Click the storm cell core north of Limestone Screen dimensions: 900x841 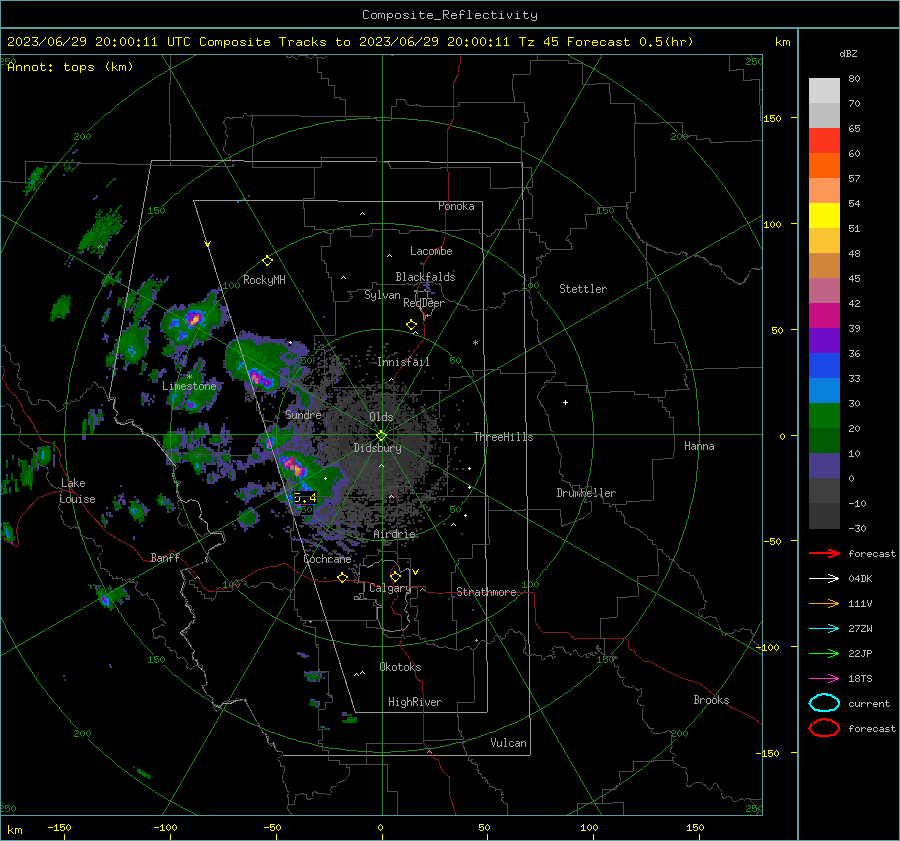pyautogui.click(x=193, y=318)
